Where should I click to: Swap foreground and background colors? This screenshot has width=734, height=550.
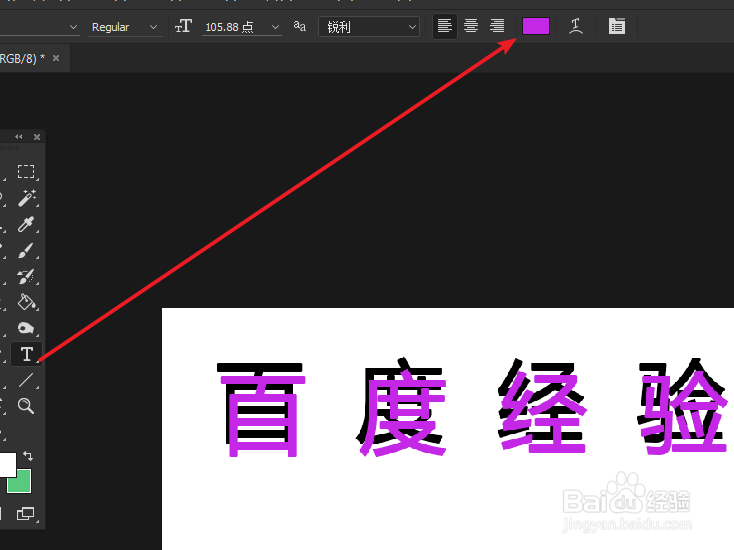point(28,455)
